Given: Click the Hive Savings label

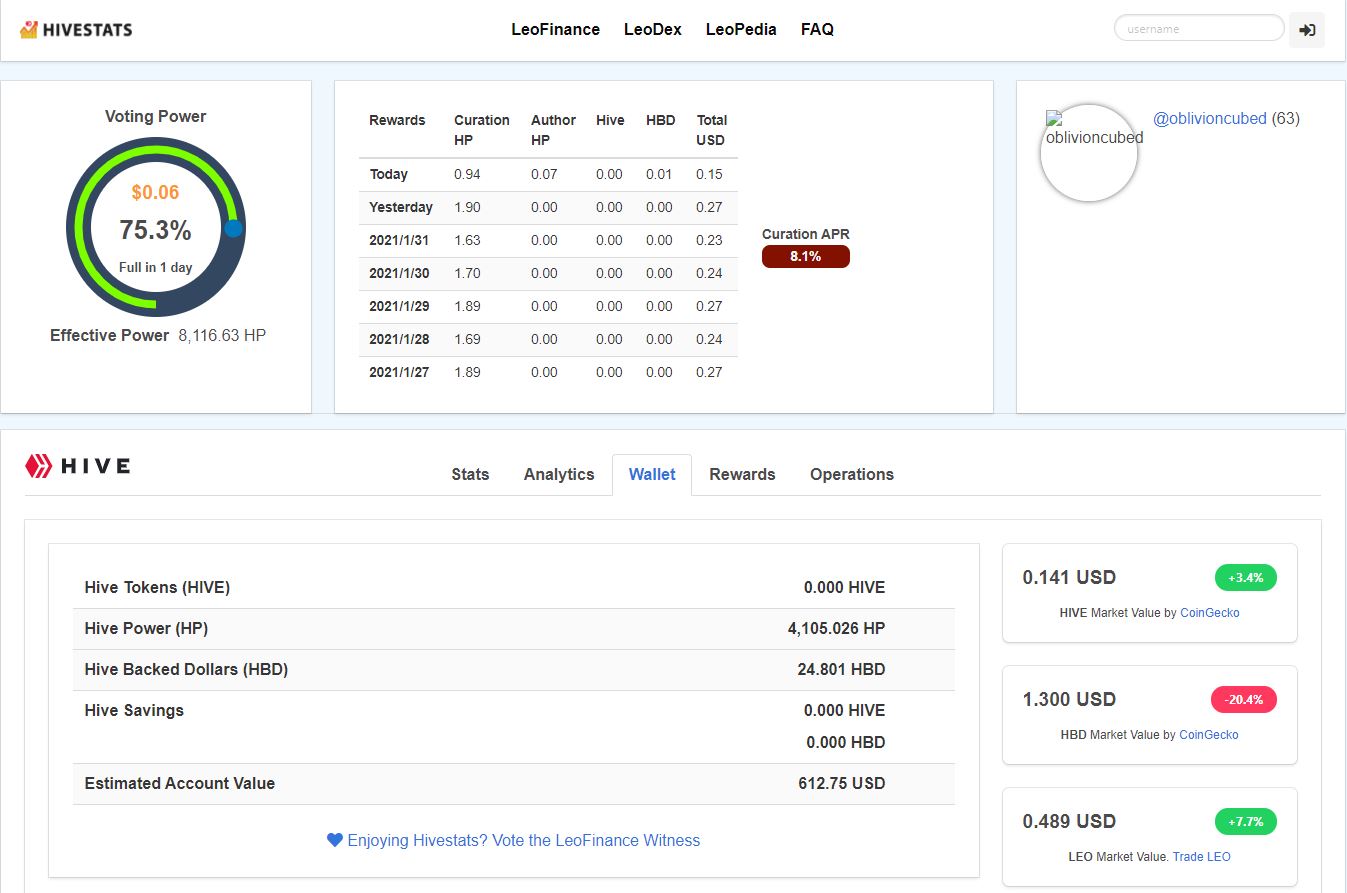Looking at the screenshot, I should click(134, 710).
